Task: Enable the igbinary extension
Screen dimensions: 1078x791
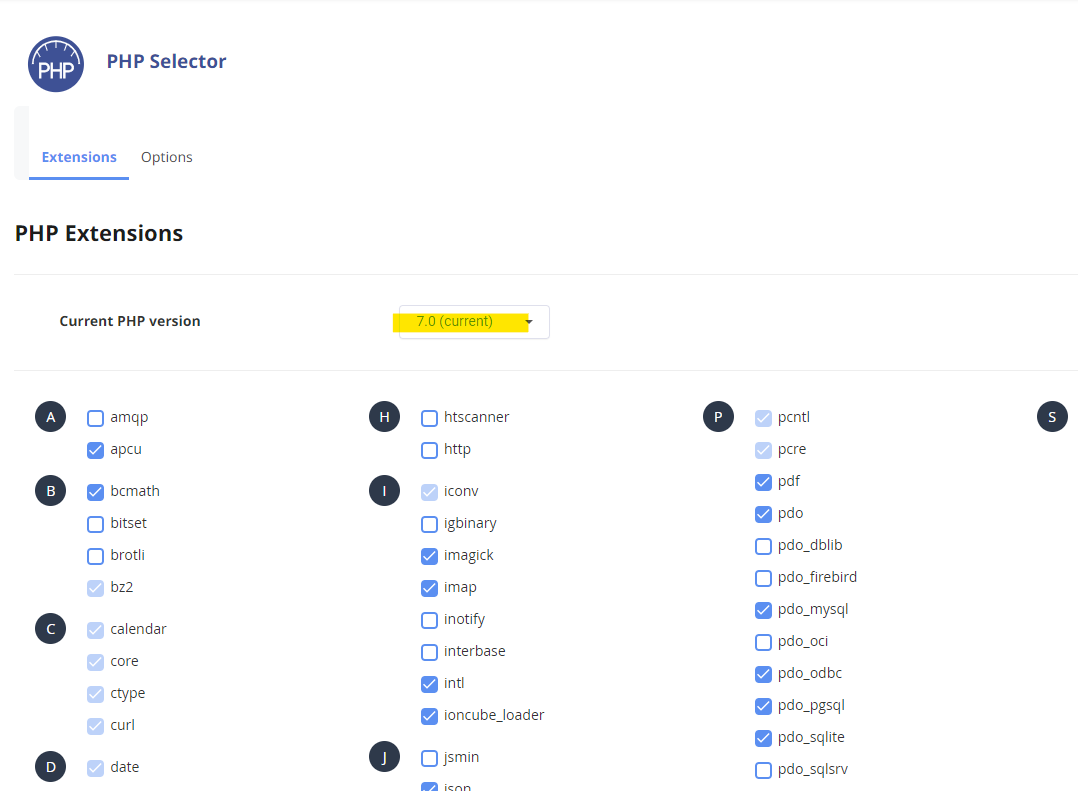Action: (430, 524)
